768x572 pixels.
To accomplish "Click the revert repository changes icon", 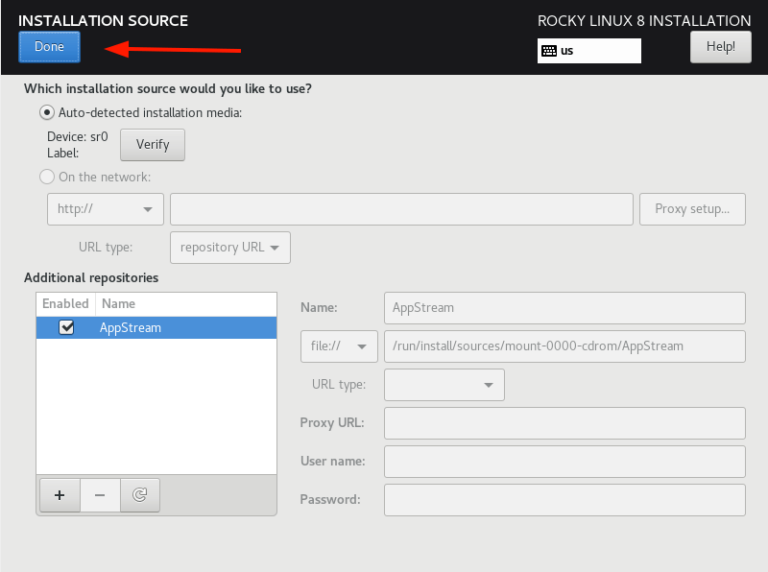I will pyautogui.click(x=140, y=496).
